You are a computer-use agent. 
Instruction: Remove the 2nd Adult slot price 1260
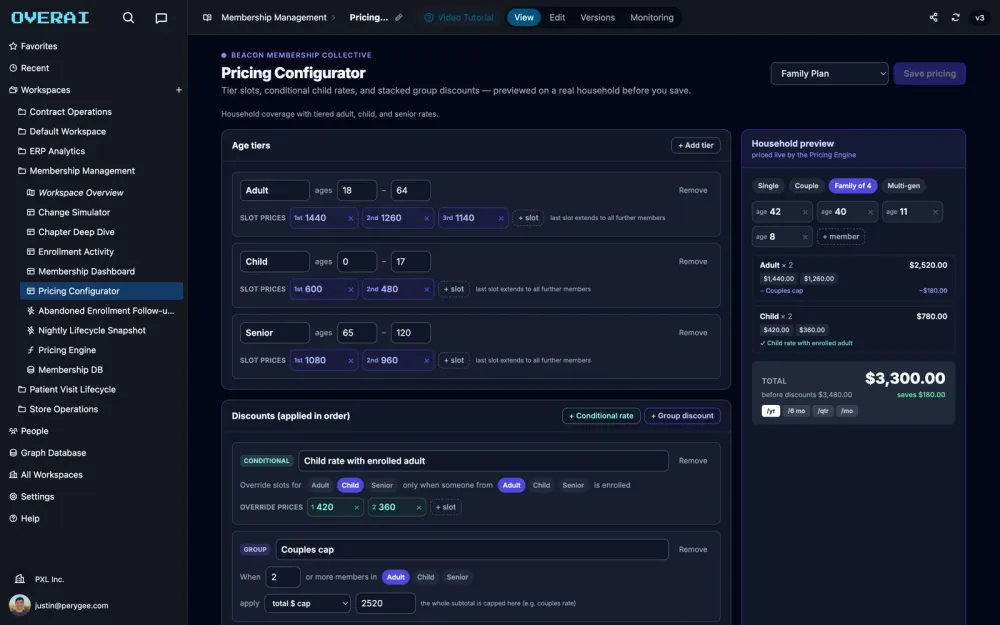427,218
